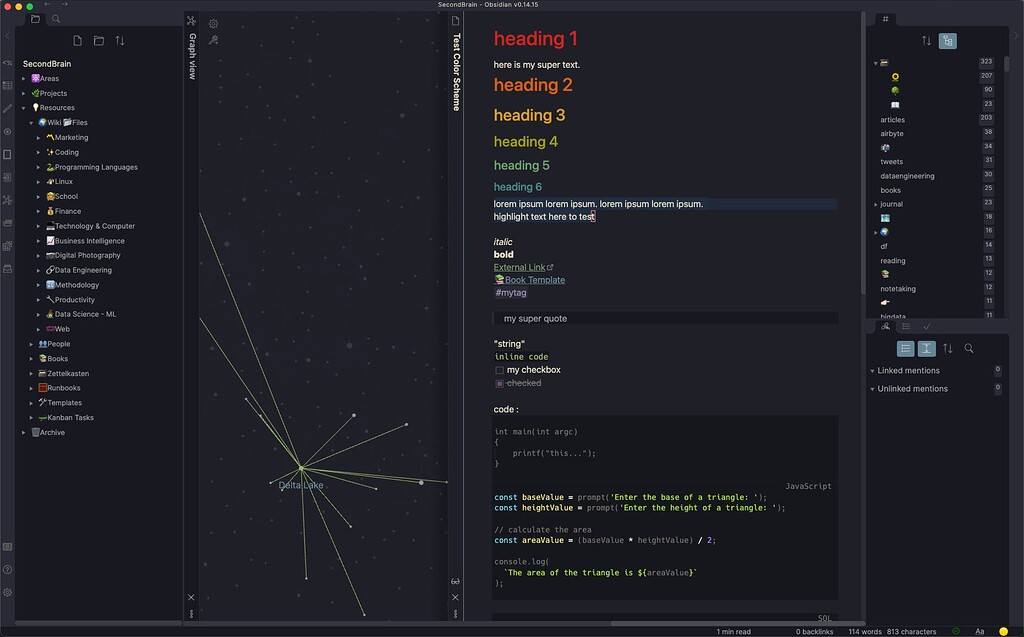Click the yellow circle status bar icon
The height and width of the screenshot is (637, 1024).
point(1003,631)
